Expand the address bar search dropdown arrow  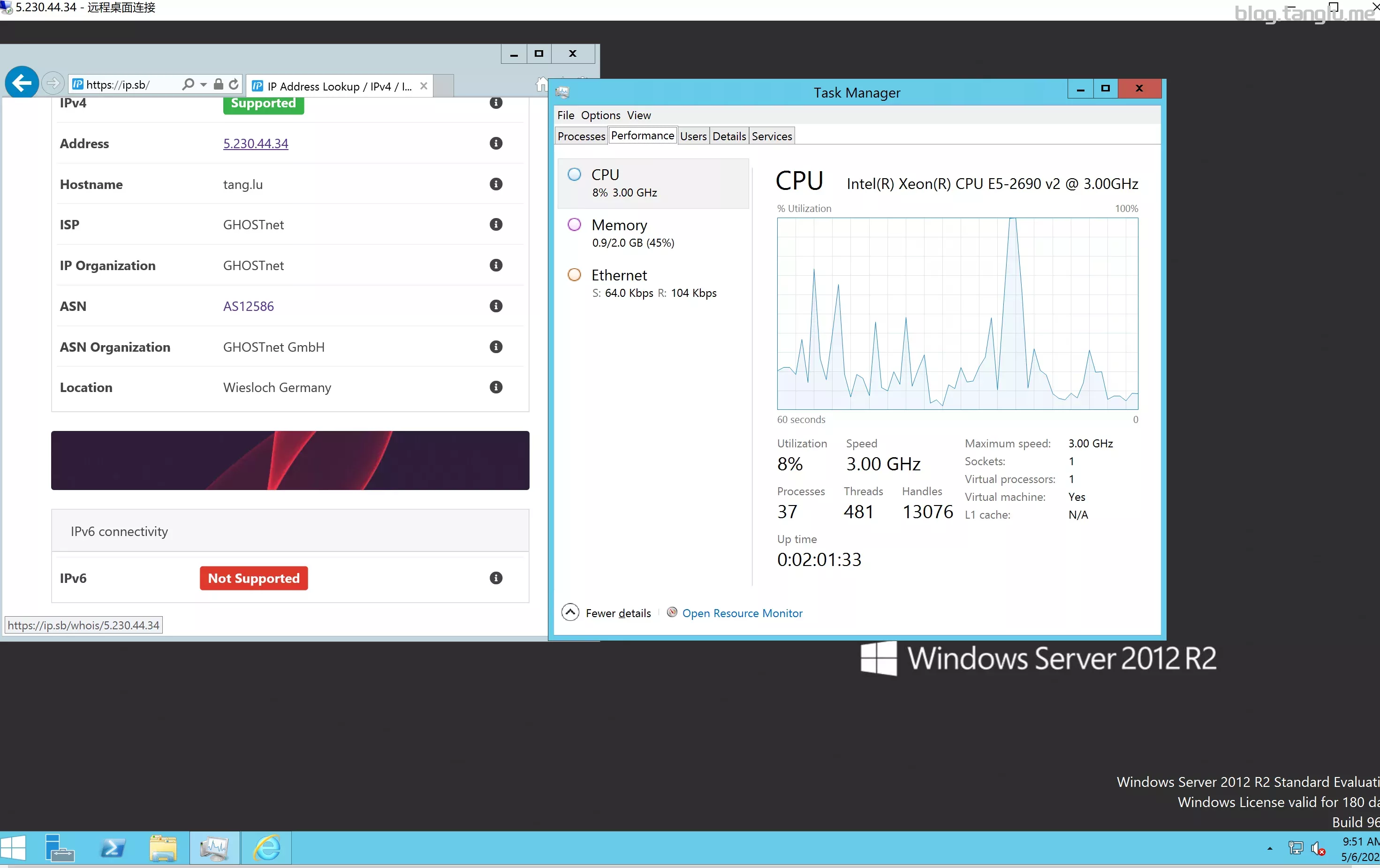[x=204, y=85]
